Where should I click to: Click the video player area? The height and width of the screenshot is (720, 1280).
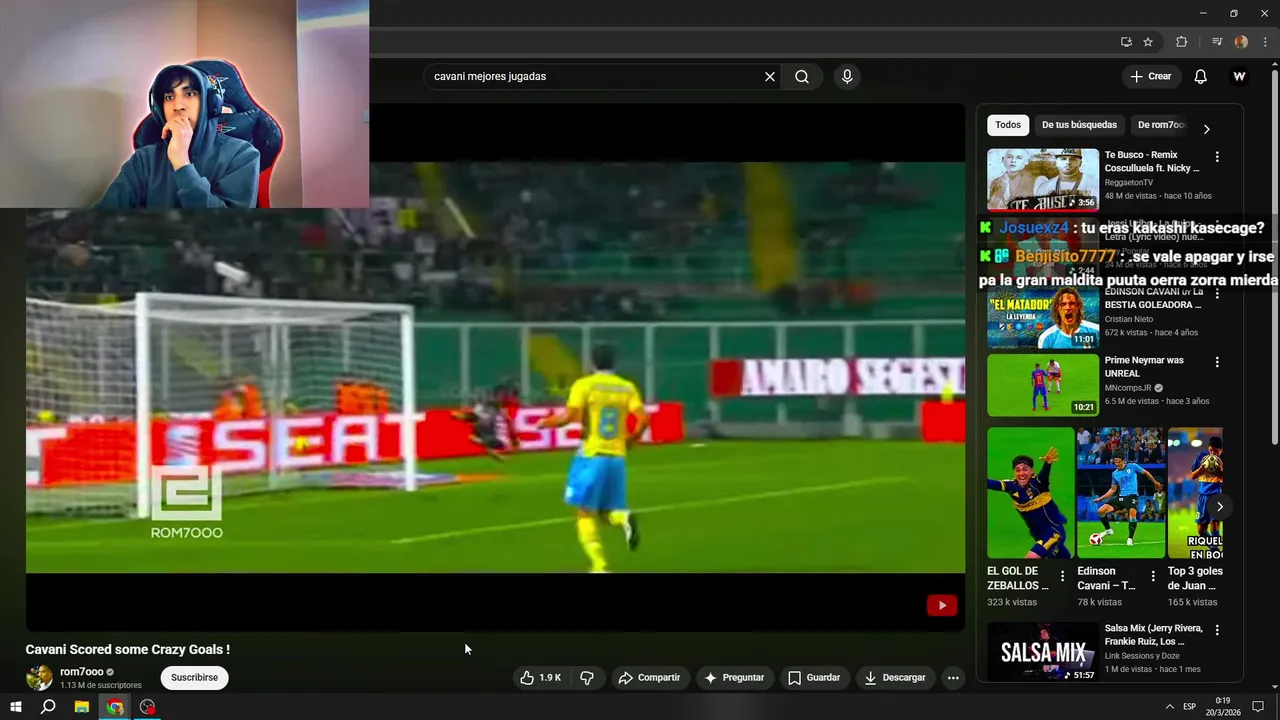(x=495, y=367)
